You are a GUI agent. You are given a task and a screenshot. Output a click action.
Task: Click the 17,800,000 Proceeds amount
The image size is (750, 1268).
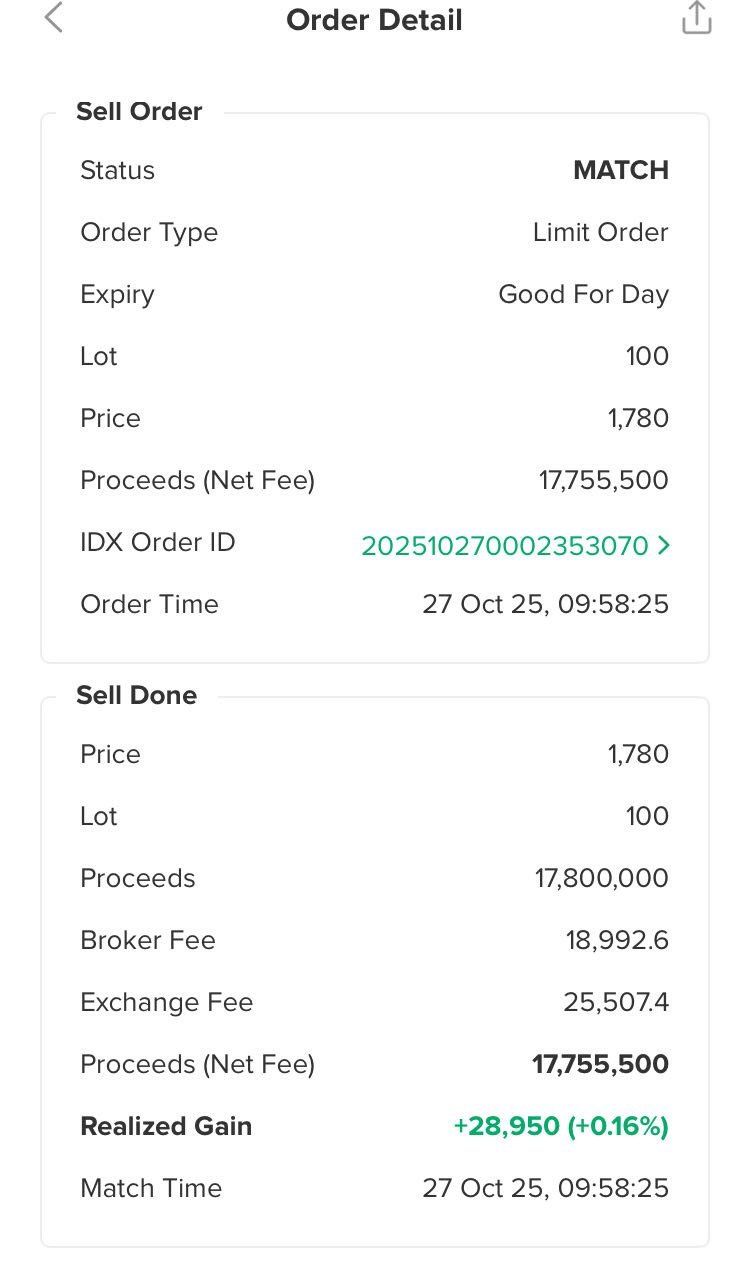(601, 878)
